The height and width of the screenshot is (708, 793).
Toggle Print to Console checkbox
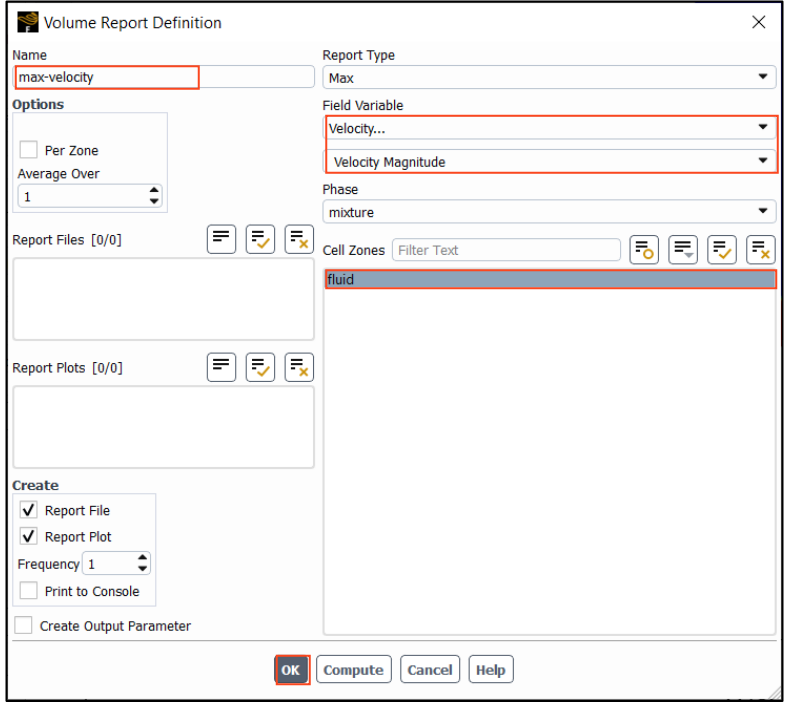point(29,591)
